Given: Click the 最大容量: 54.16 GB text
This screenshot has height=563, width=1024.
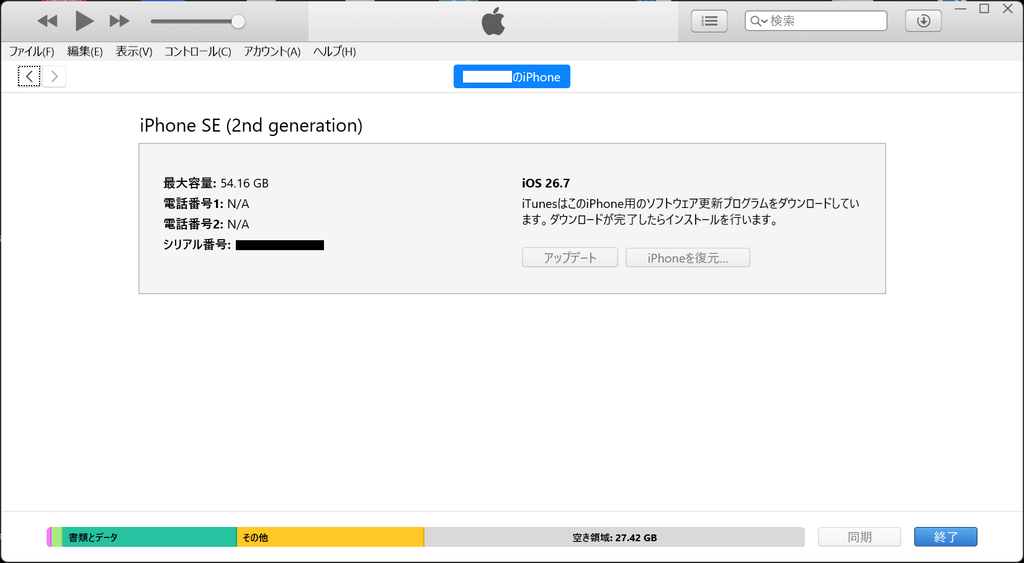Looking at the screenshot, I should coord(216,183).
